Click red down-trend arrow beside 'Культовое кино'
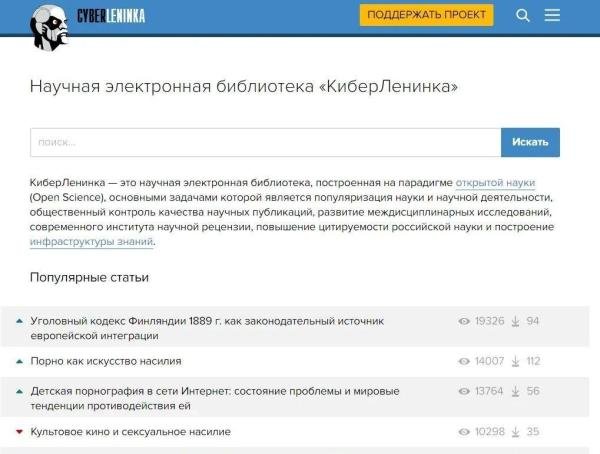Image resolution: width=600 pixels, height=454 pixels. click(19, 432)
